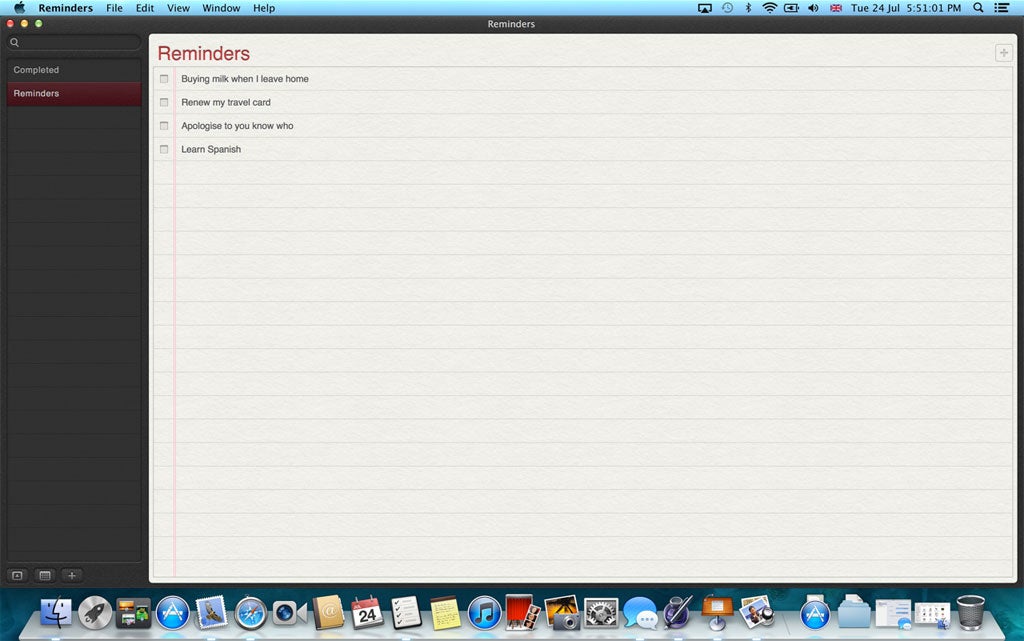The height and width of the screenshot is (641, 1024).
Task: Open the British flag input source menu
Action: pos(836,8)
